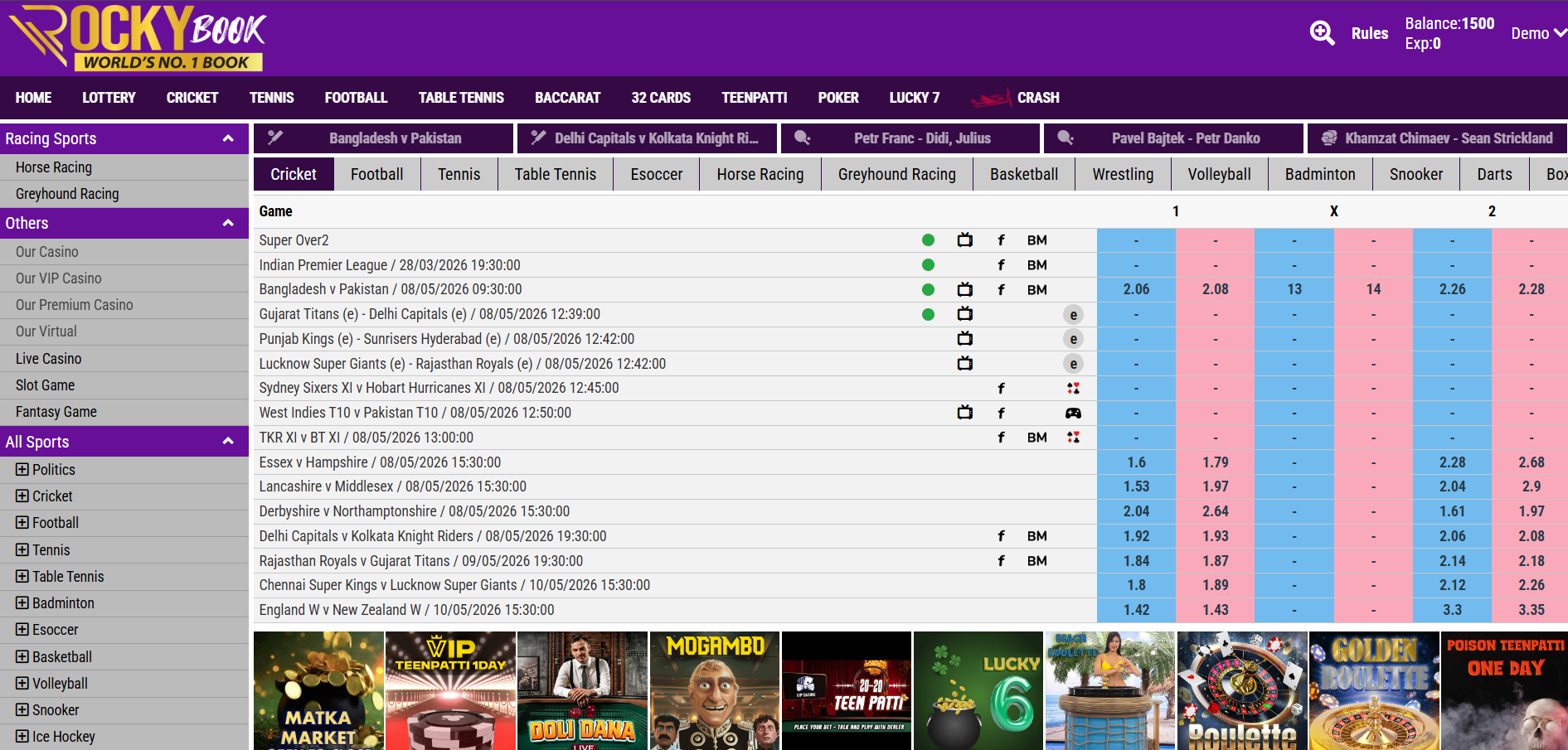Click the TV icon for Super Over2
Image resolution: width=1568 pixels, height=750 pixels.
964,240
